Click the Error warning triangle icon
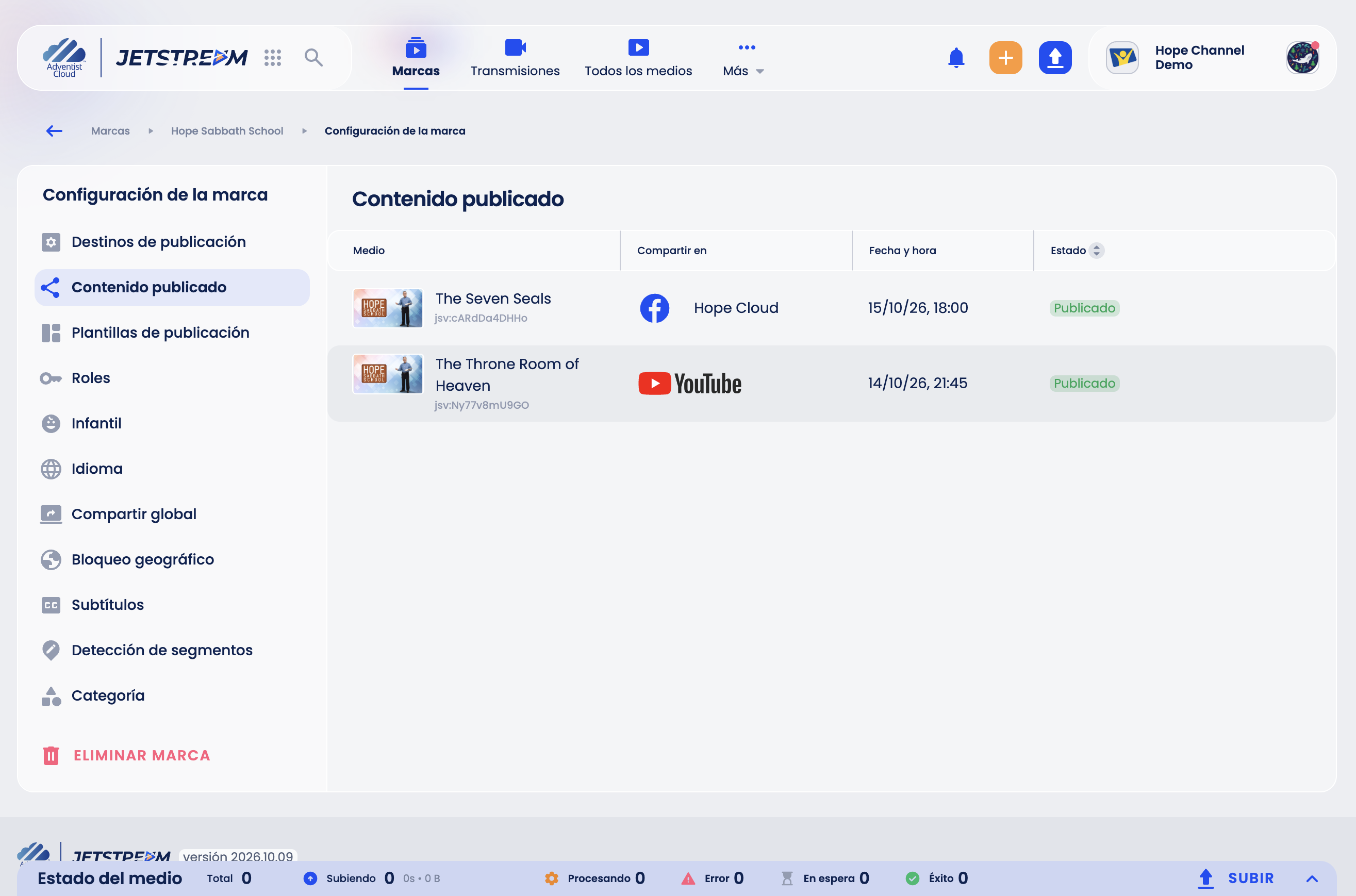Screen dimensions: 1356x896 point(688,878)
